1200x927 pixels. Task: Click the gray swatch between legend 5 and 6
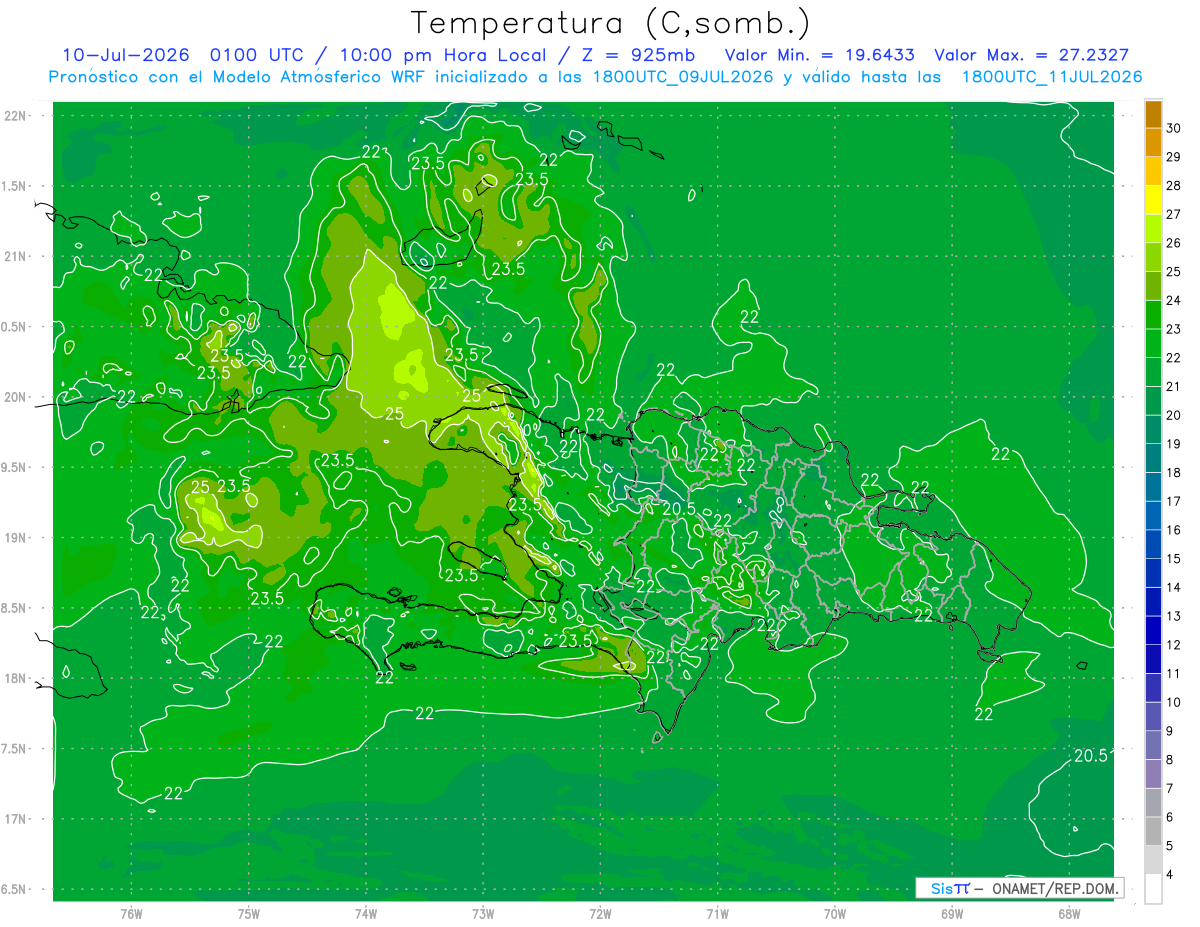1153,831
